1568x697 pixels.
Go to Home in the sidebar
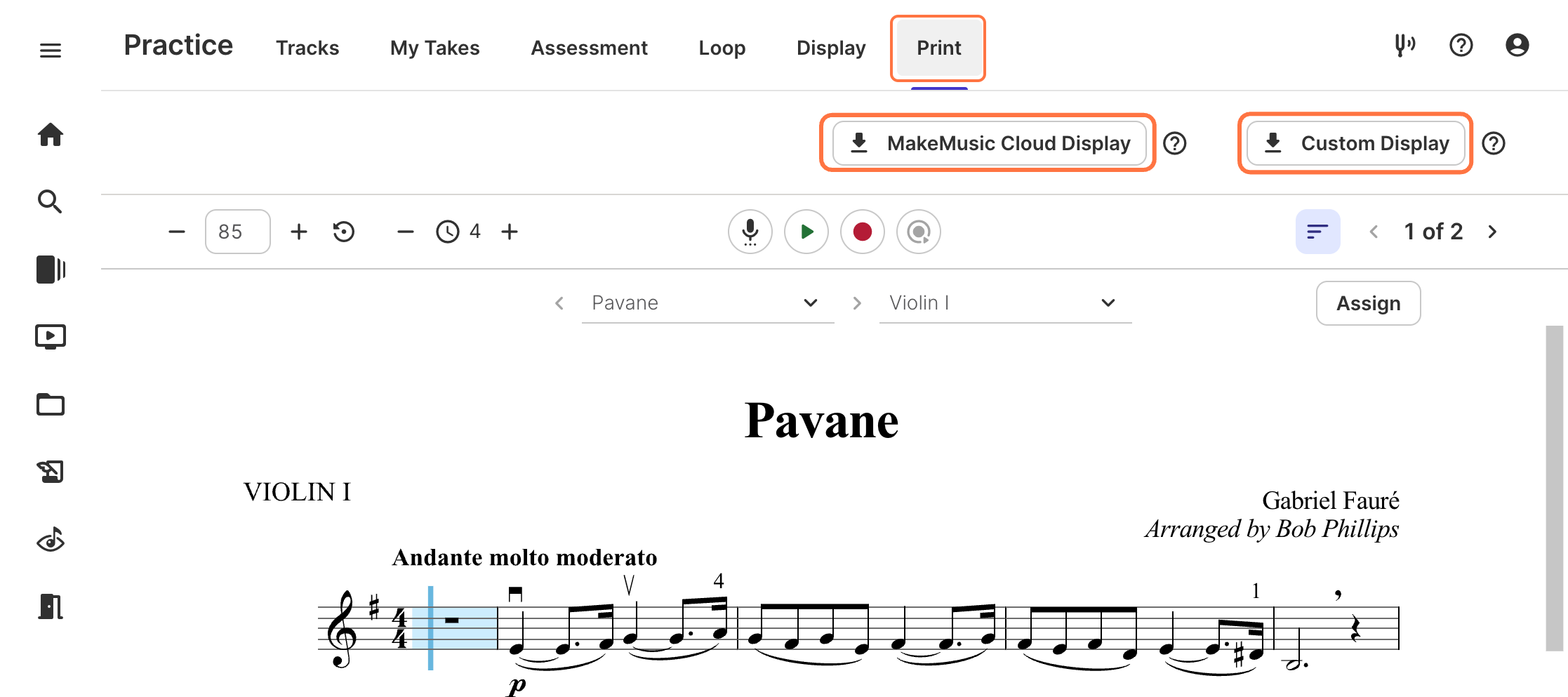[x=51, y=135]
